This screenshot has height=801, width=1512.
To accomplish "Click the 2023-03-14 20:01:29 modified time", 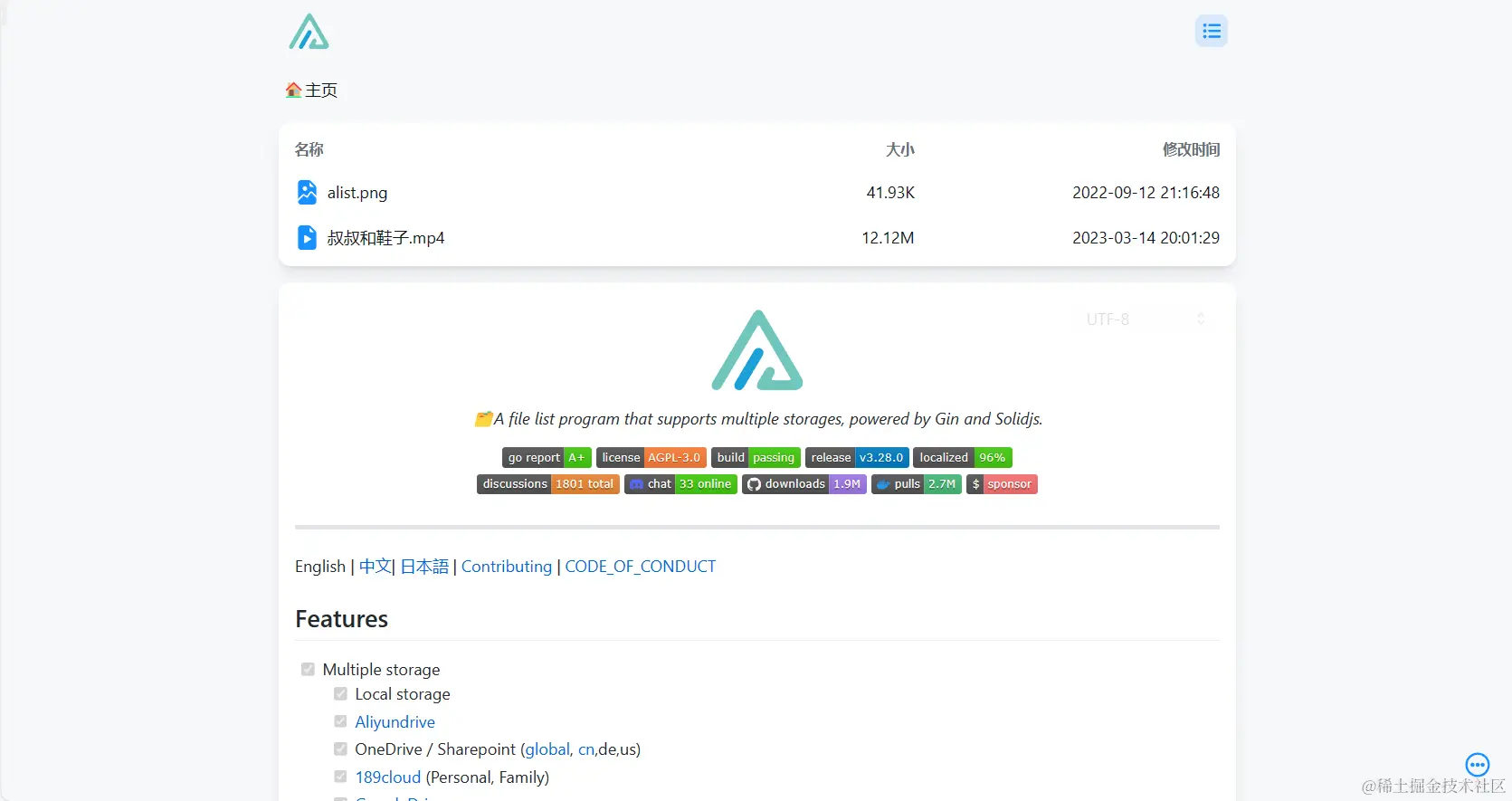I will (x=1146, y=238).
